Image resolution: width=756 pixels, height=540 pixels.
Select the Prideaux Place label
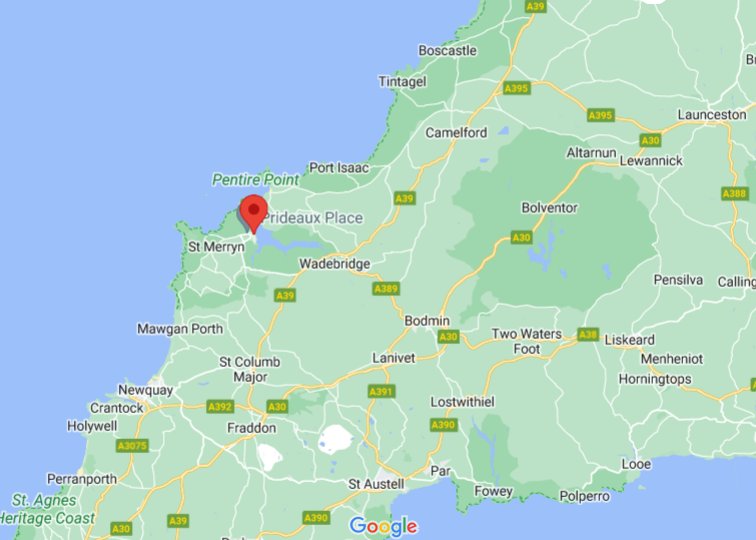[x=312, y=218]
